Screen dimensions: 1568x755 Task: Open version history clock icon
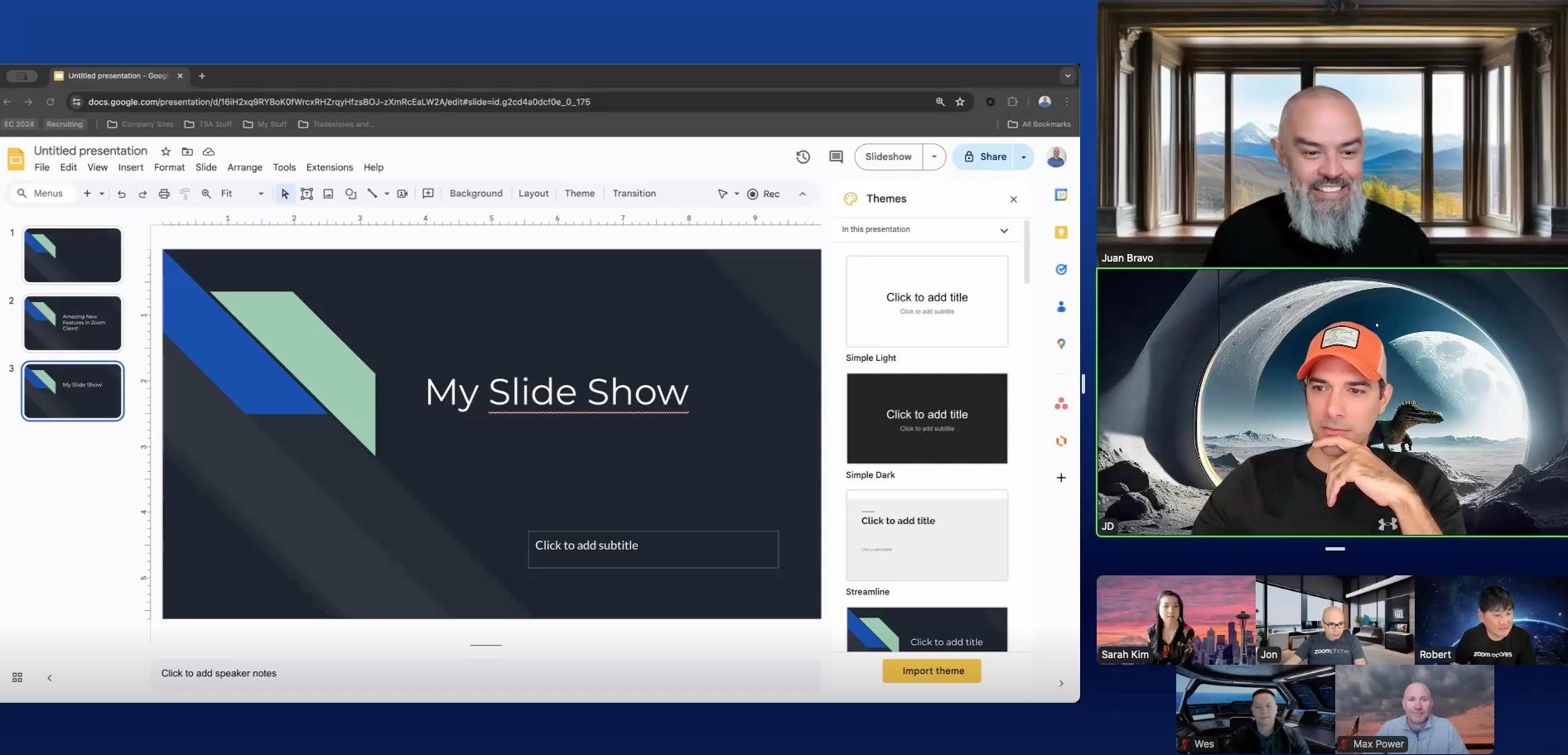[803, 156]
